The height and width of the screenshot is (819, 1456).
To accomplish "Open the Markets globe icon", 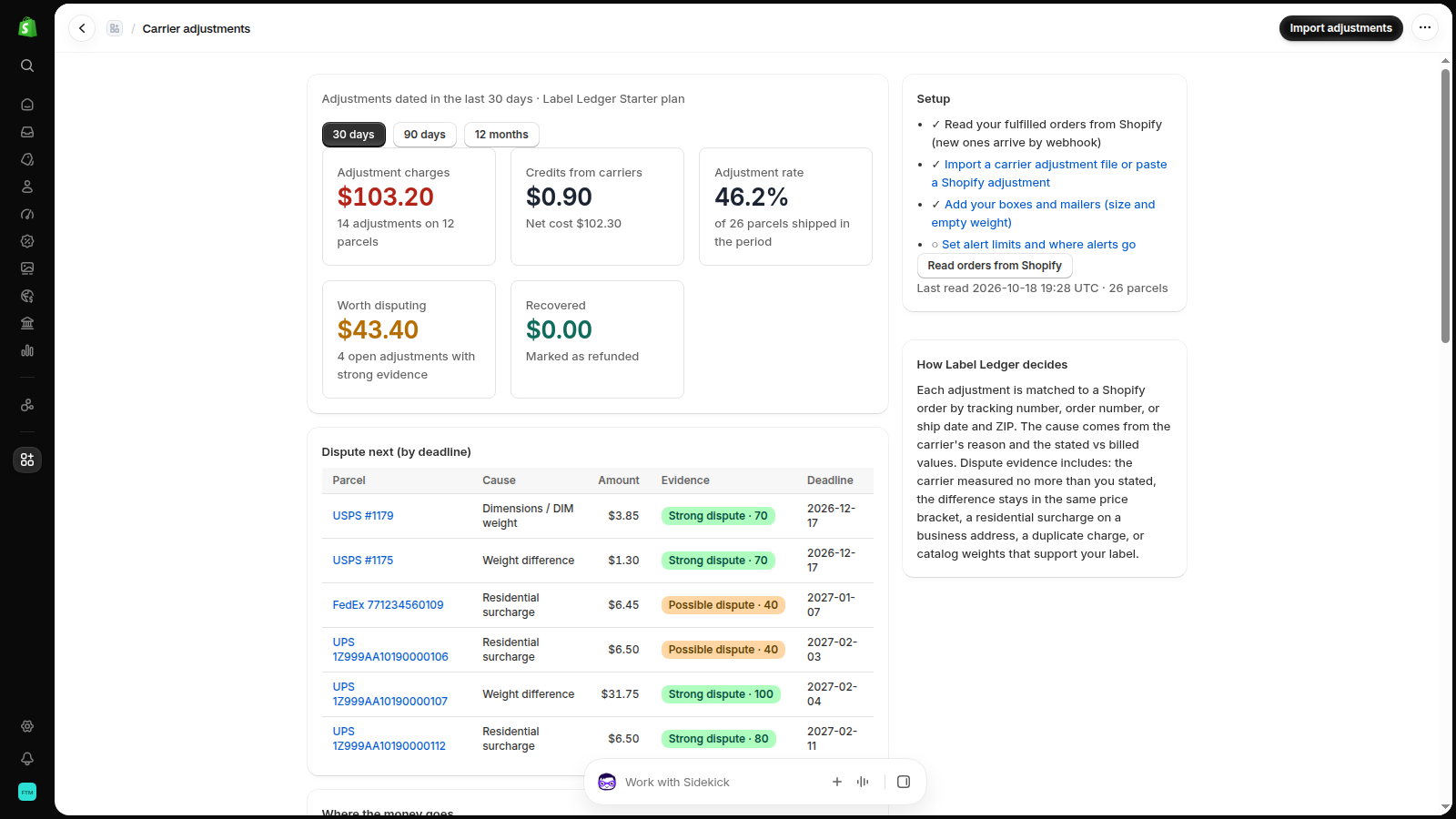I will coord(27,296).
